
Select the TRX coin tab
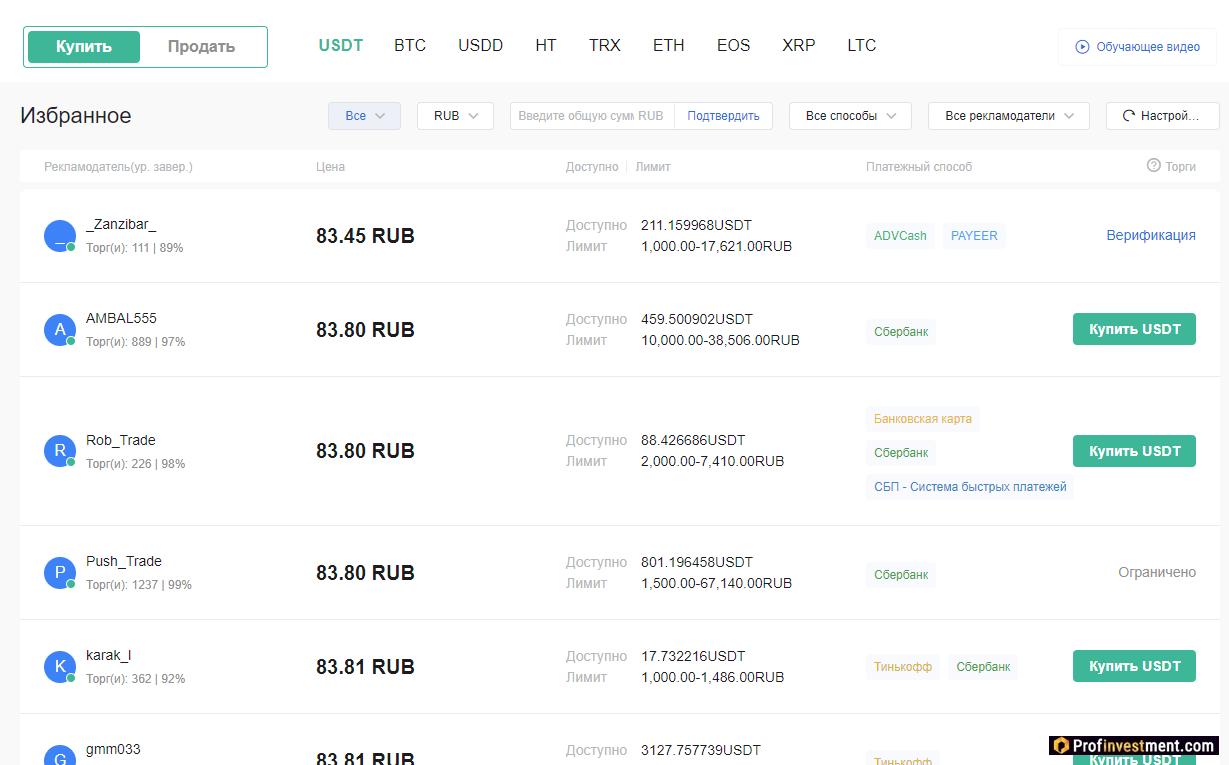(x=605, y=46)
